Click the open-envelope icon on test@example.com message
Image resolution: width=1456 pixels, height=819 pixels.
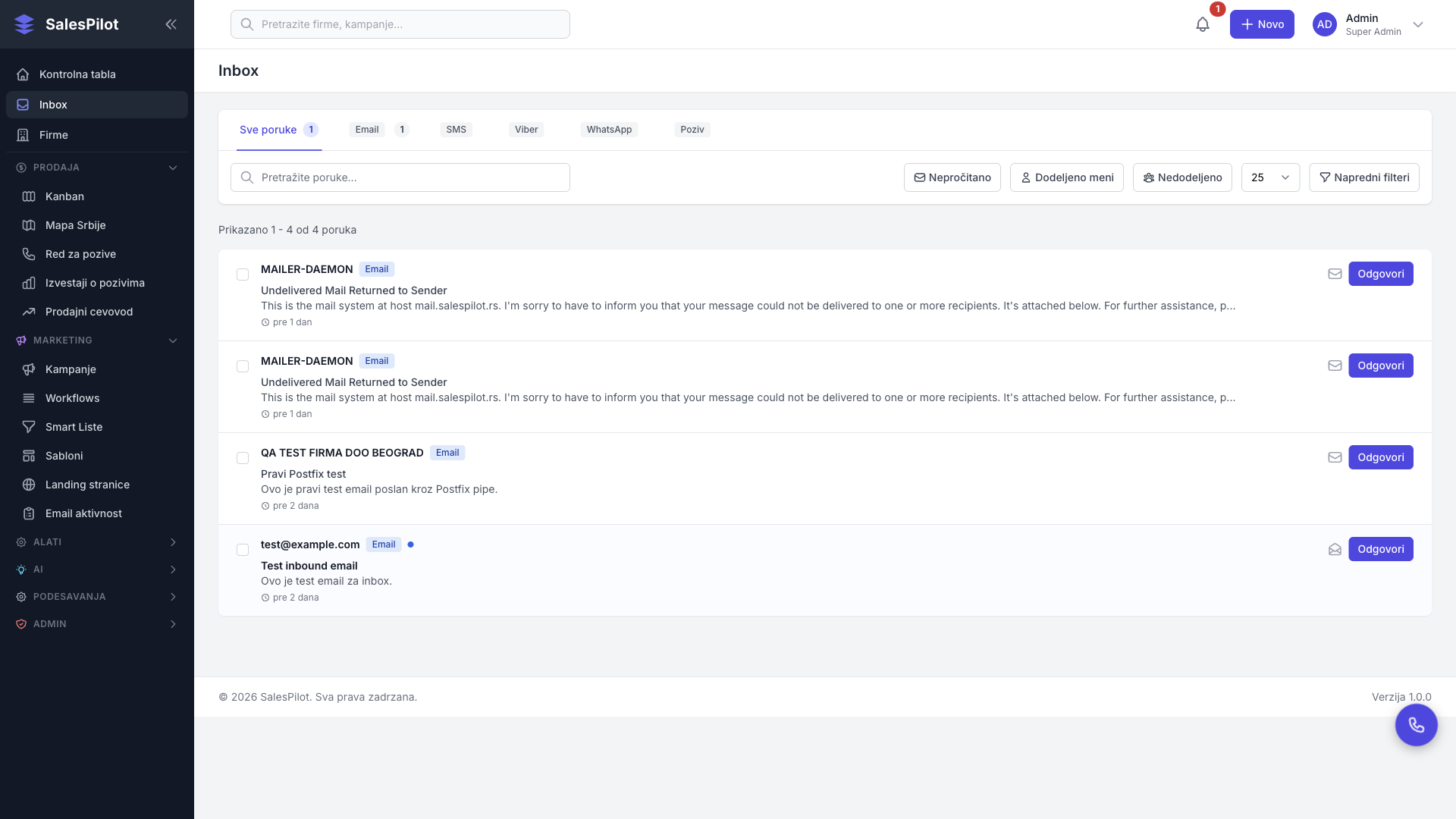(1335, 549)
